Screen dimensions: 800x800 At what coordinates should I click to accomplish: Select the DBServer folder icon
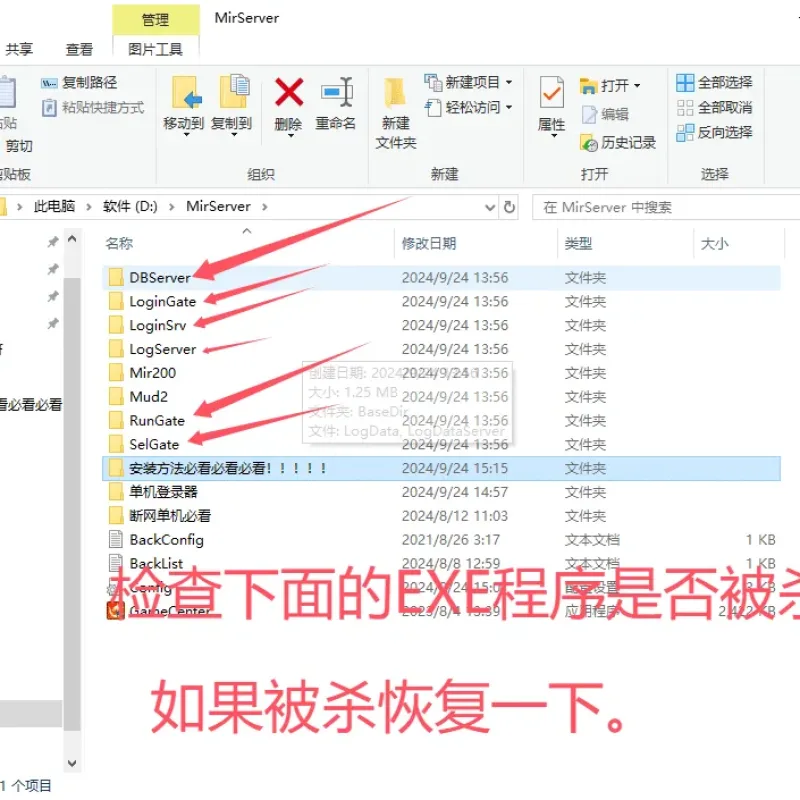[x=116, y=278]
